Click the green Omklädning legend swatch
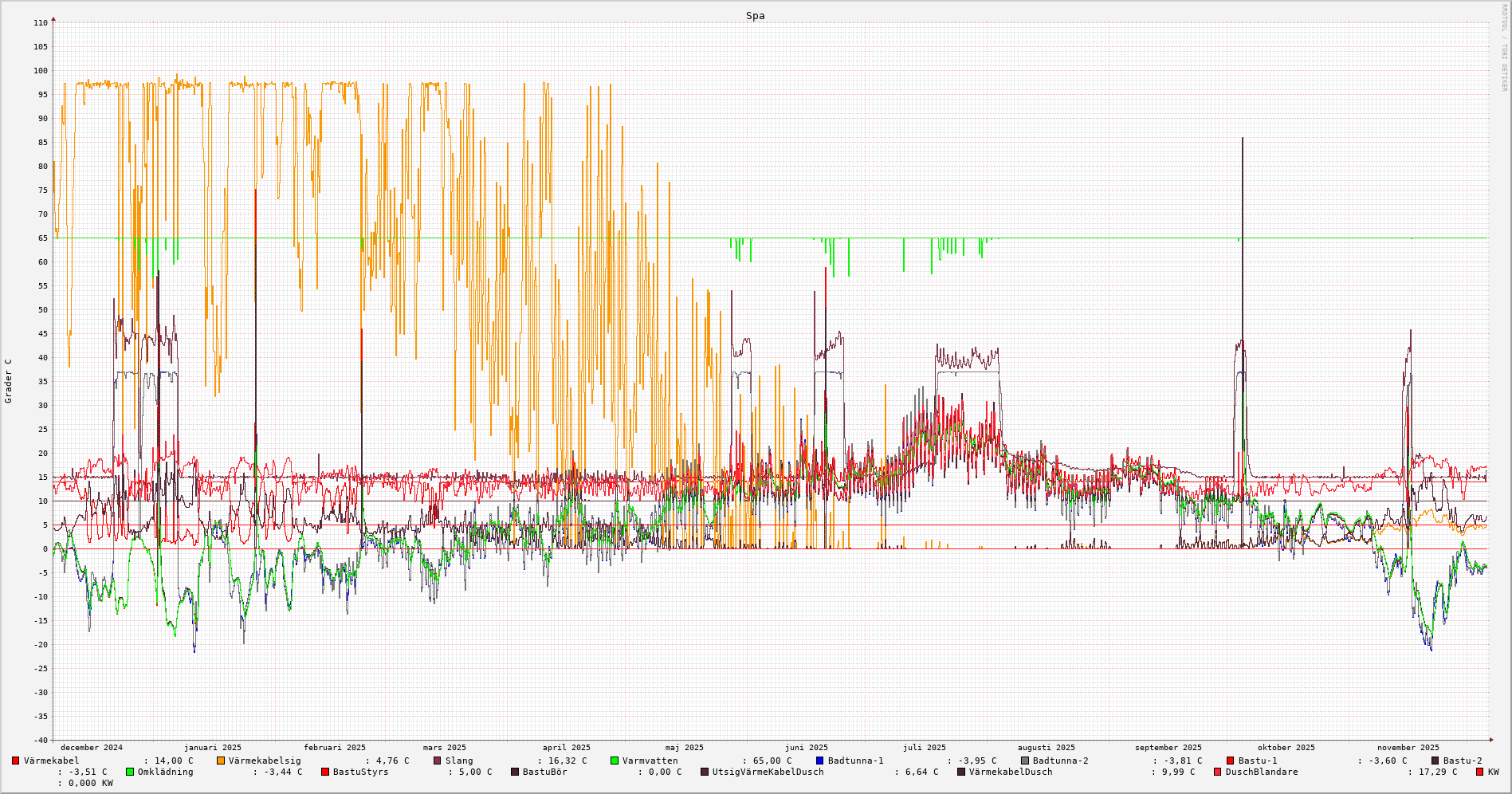Screen dimensions: 1512x794 coord(130,772)
